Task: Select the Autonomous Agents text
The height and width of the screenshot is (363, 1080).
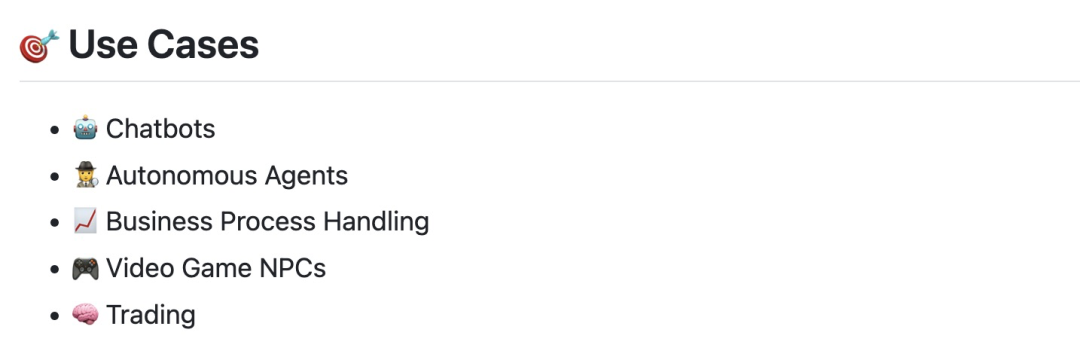Action: 227,176
